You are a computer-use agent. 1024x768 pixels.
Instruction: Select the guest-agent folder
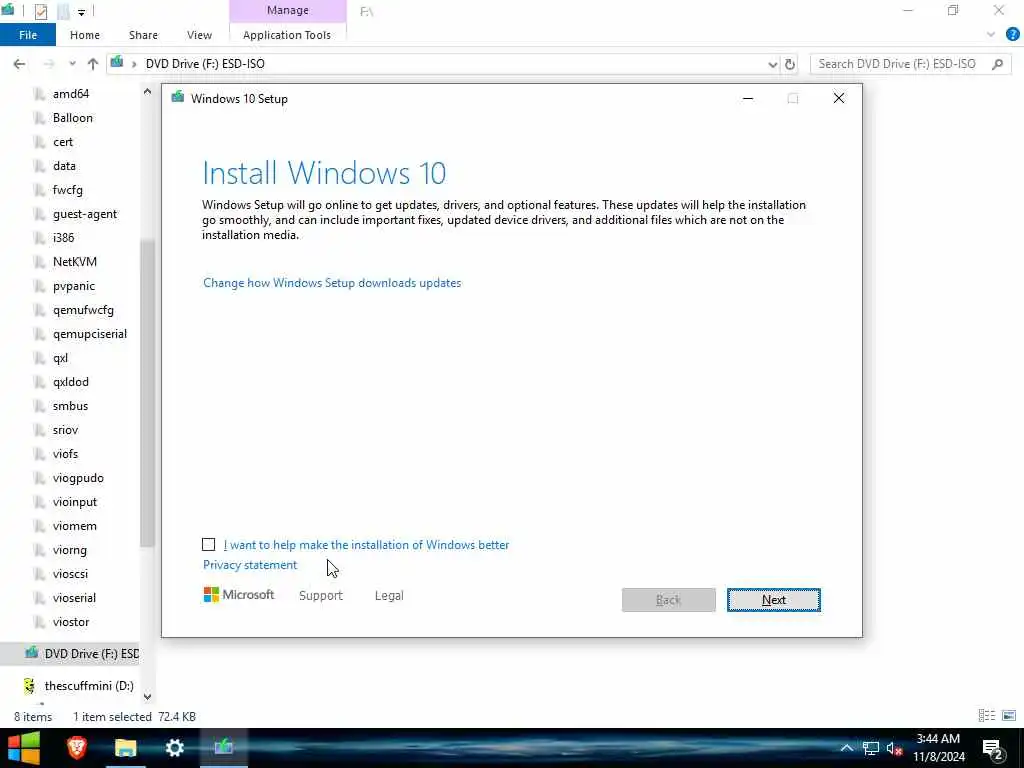85,214
